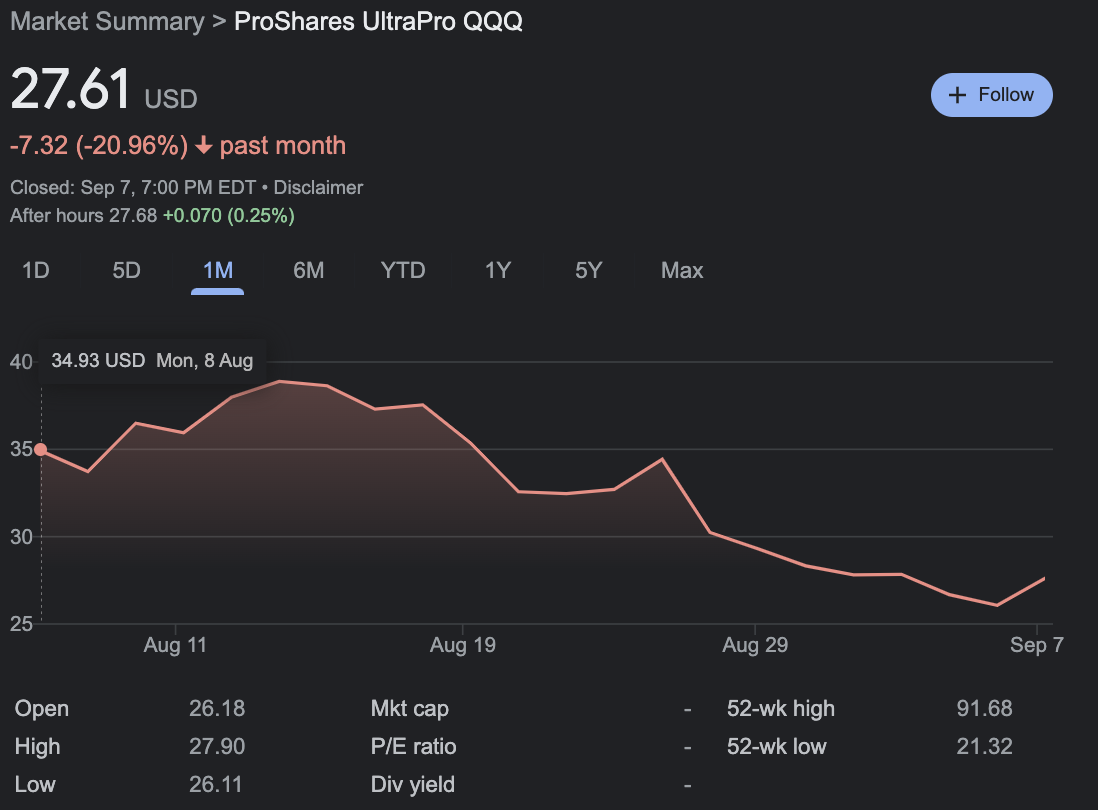Viewport: 1098px width, 810px height.
Task: Click the 30 y-axis label
Action: 21,537
